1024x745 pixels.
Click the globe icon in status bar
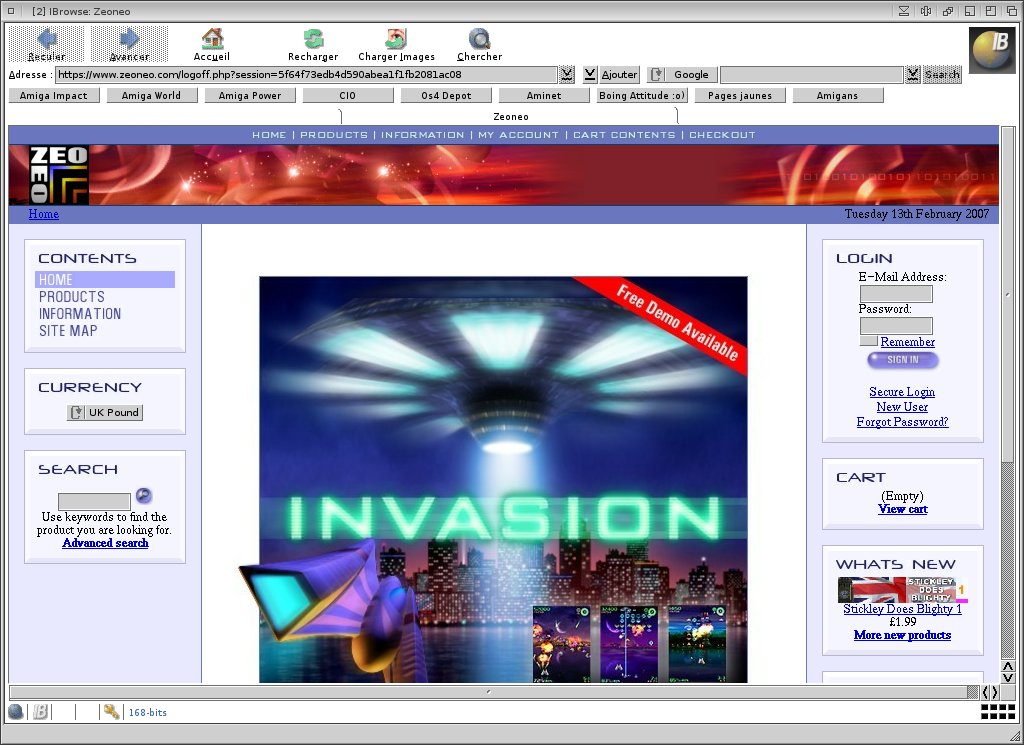[x=16, y=712]
